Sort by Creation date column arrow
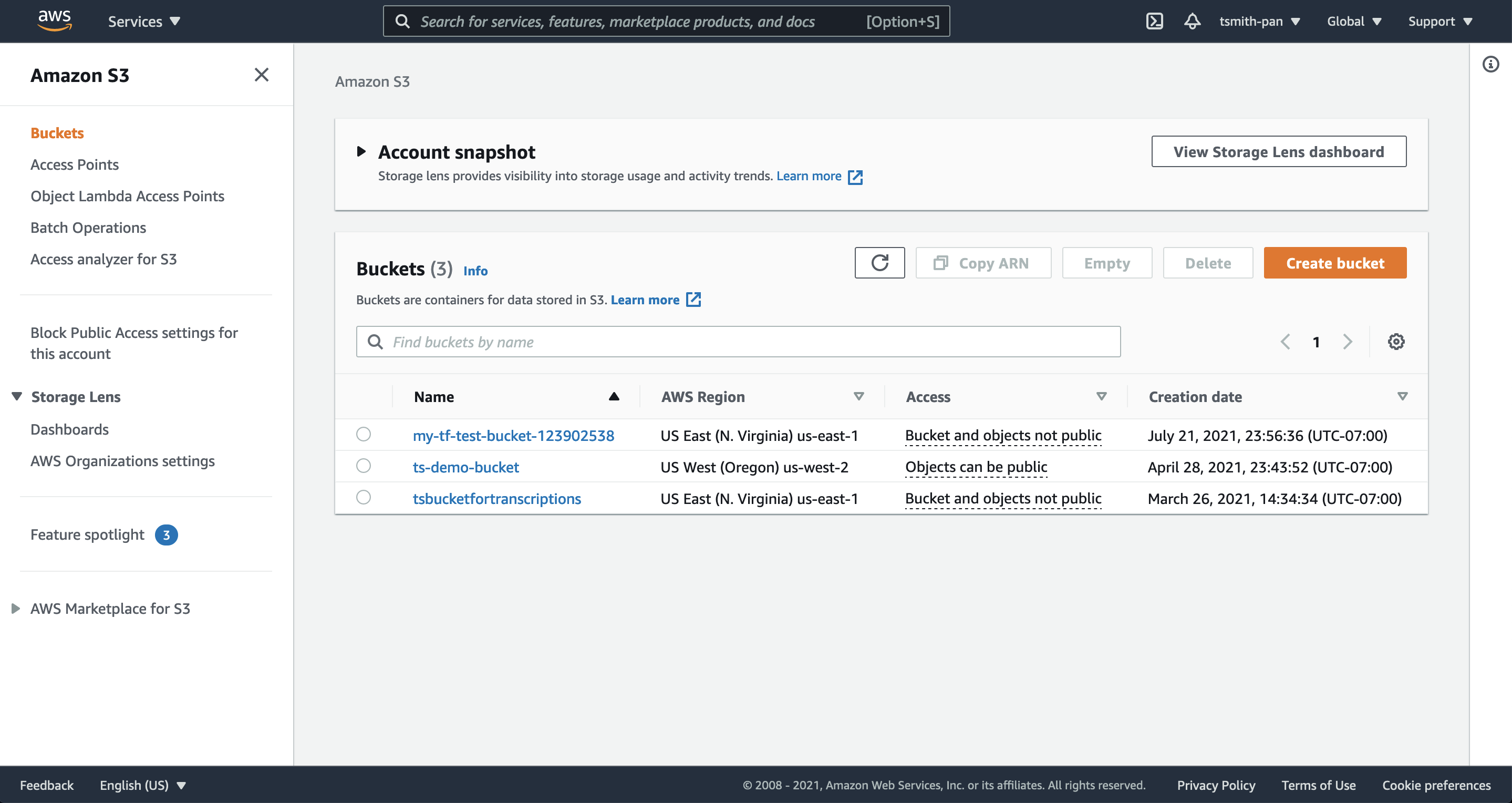 point(1402,397)
